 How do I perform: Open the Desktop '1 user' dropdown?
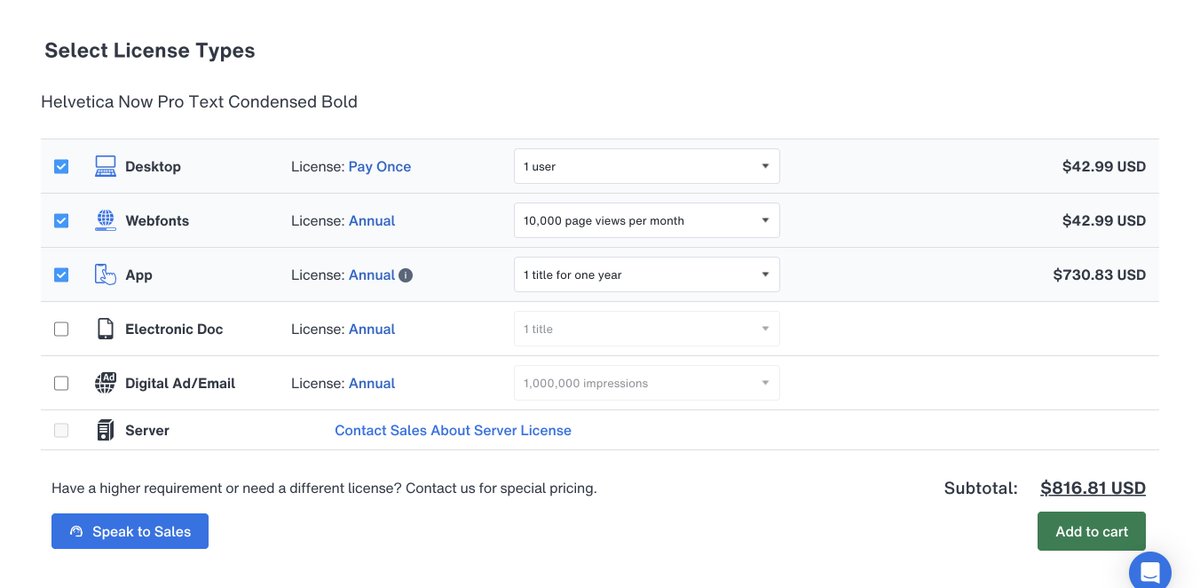647,167
